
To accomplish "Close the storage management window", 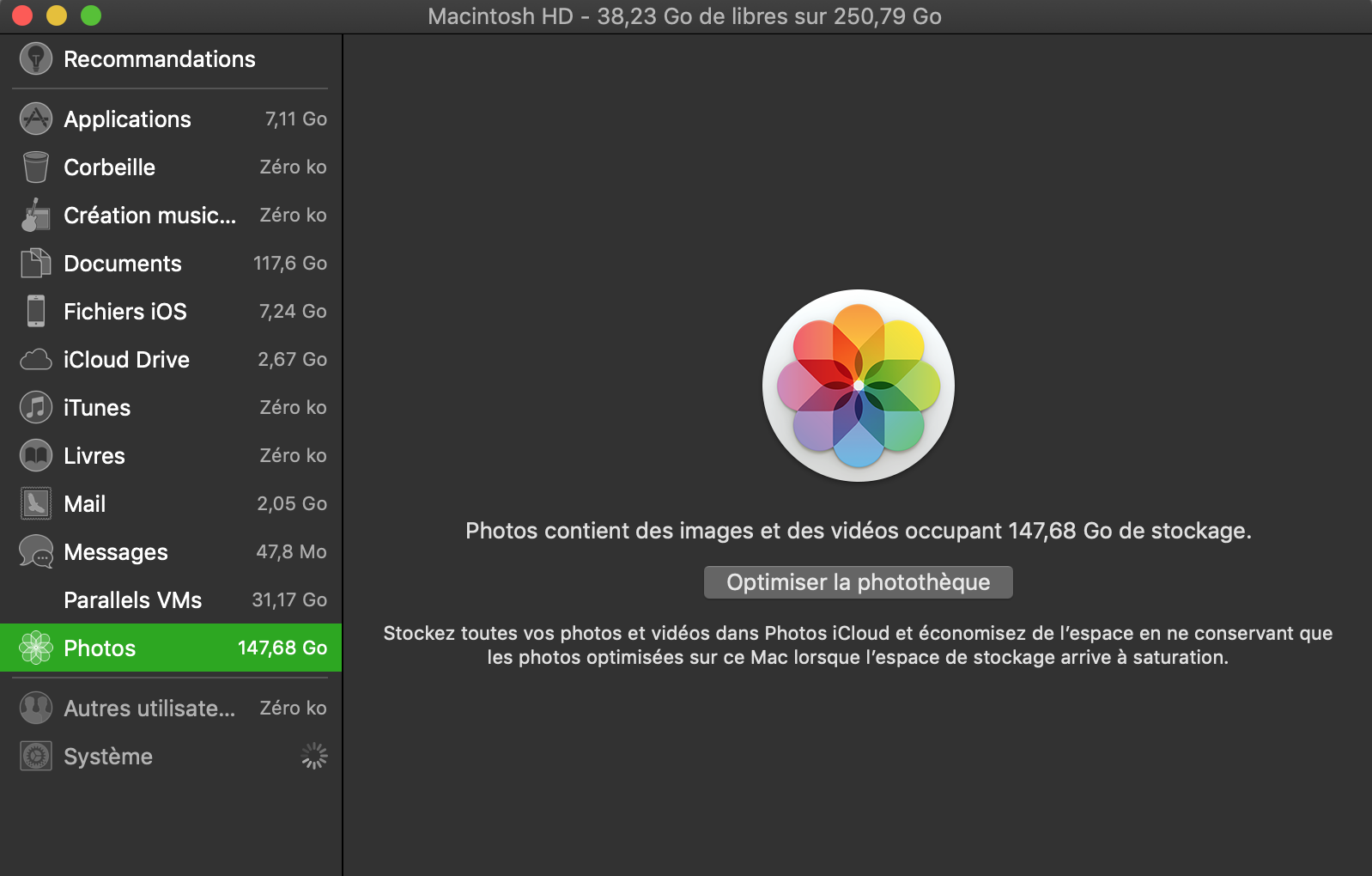I will click(x=22, y=15).
